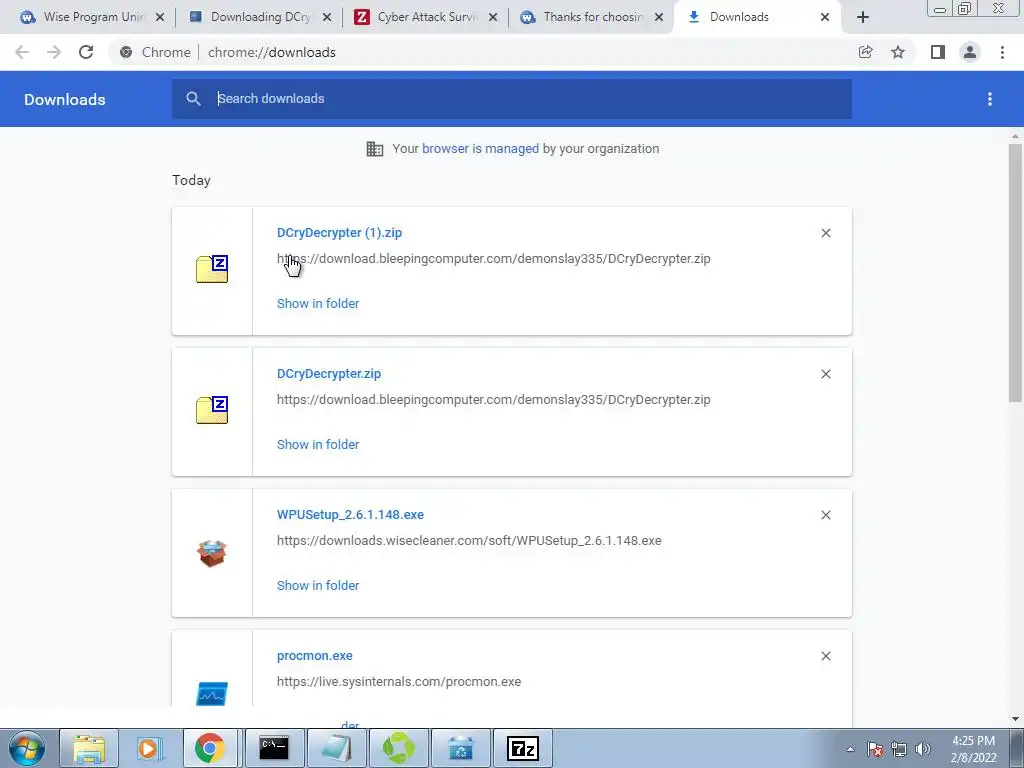Viewport: 1024px width, 768px height.
Task: Click the zip icon for DCryDecrypter (1).zip
Action: coord(212,269)
